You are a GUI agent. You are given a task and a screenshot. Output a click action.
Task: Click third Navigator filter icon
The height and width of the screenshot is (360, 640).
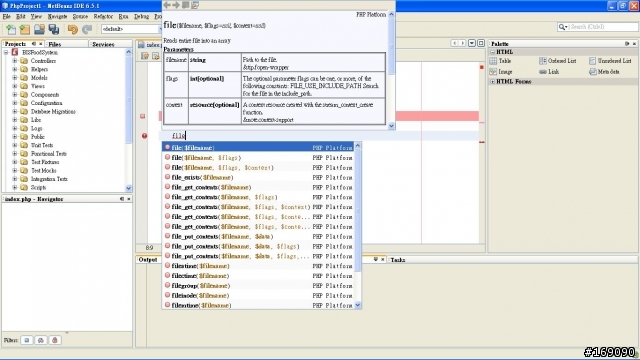pyautogui.click(x=55, y=340)
